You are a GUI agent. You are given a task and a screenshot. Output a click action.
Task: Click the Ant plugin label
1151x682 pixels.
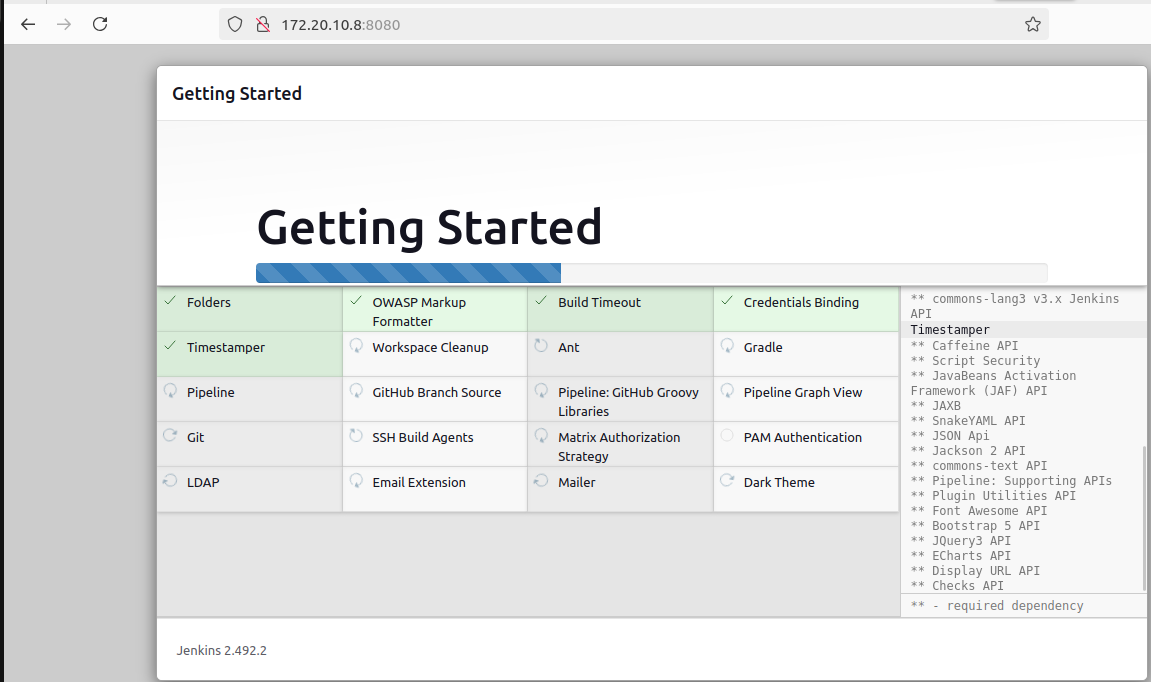(x=568, y=347)
